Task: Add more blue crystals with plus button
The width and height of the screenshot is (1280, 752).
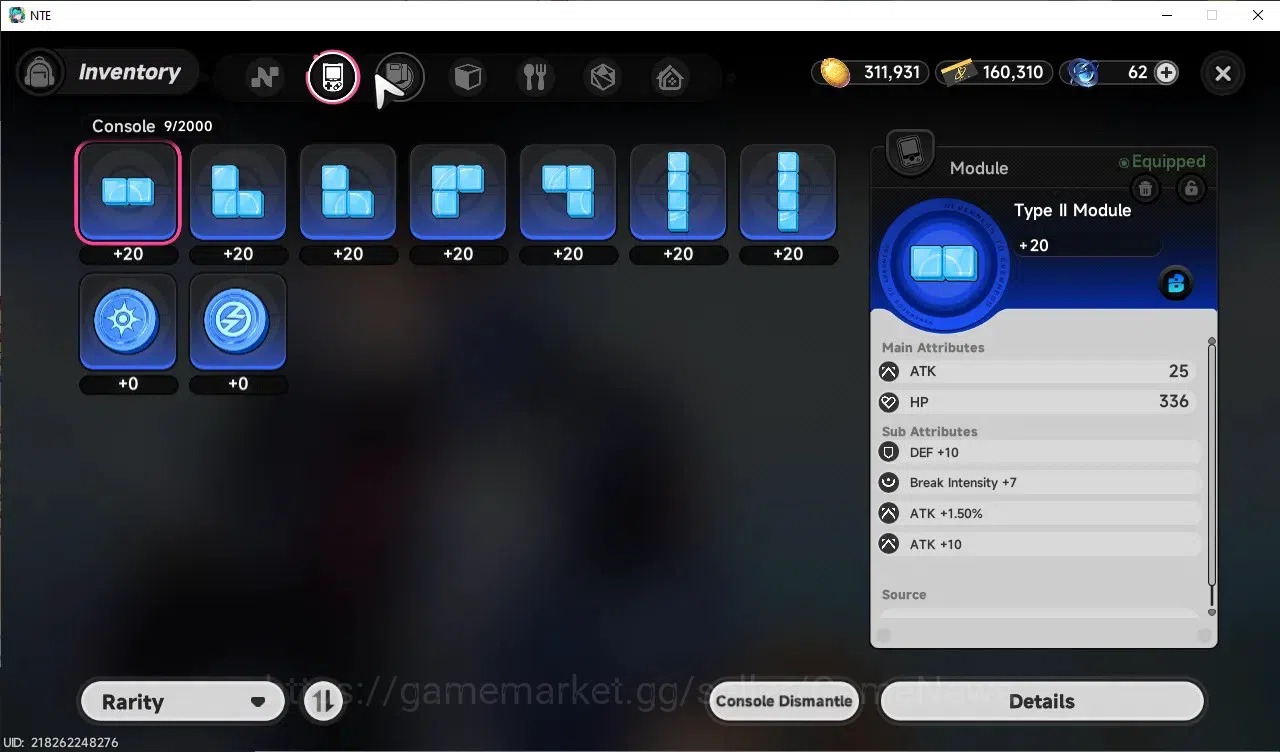Action: pos(1166,72)
